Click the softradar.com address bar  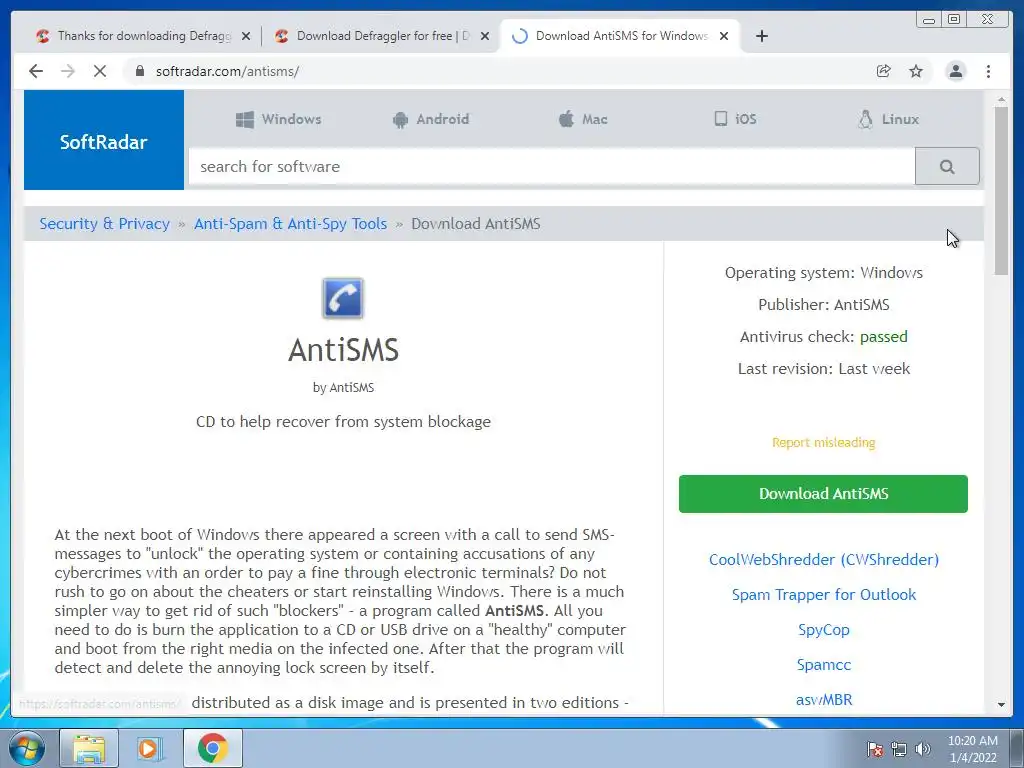pos(496,71)
